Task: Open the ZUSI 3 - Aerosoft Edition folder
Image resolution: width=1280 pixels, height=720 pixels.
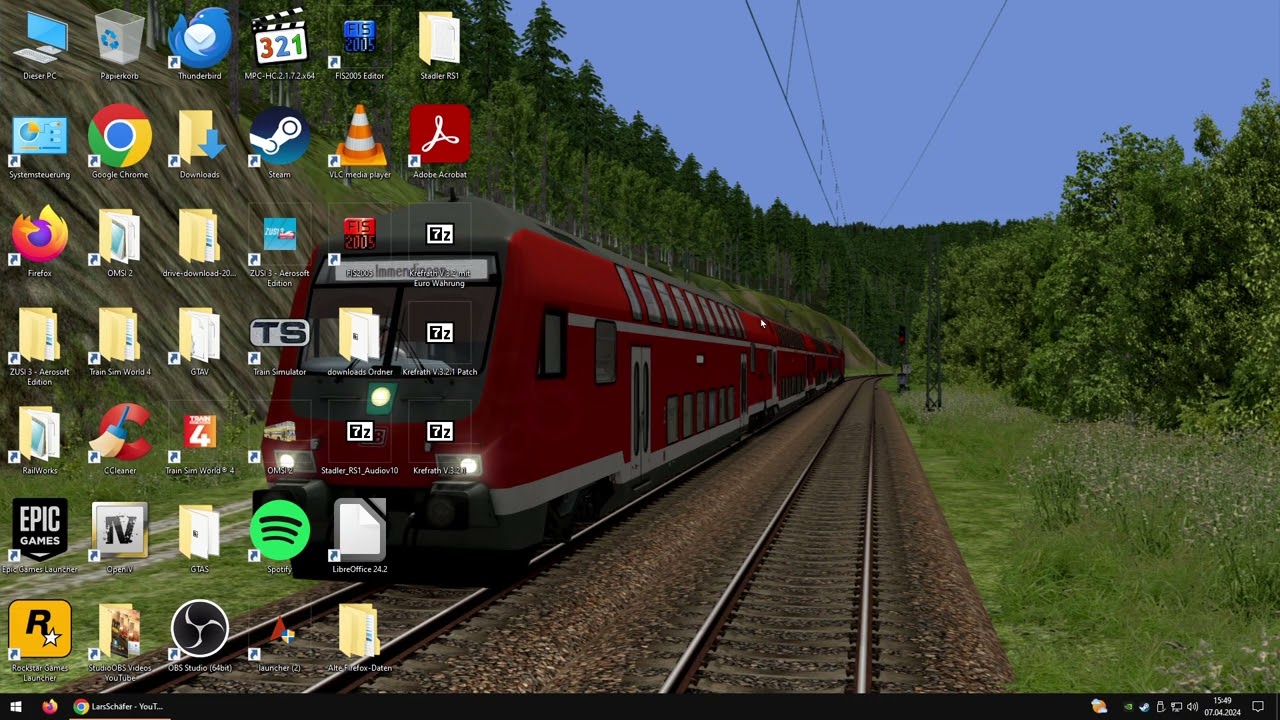Action: tap(40, 347)
